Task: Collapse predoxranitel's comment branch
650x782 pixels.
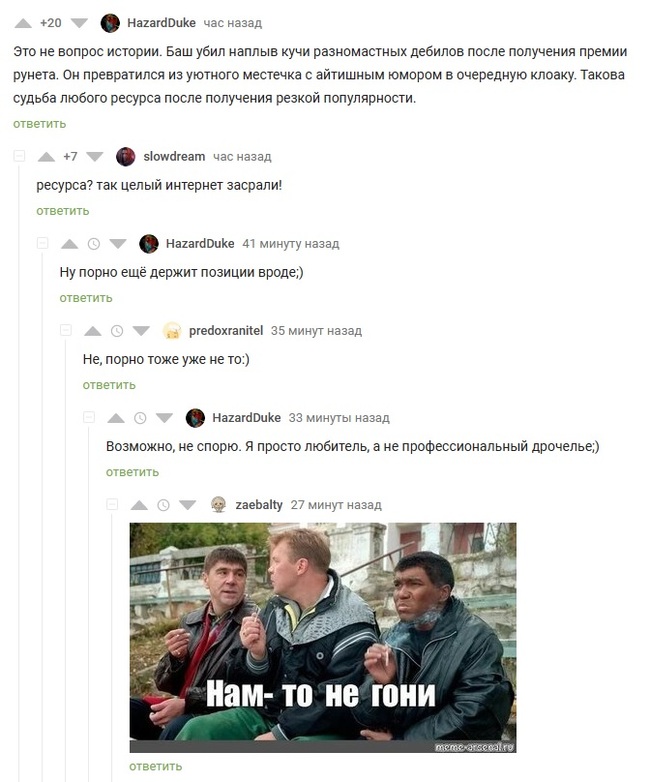Action: click(66, 330)
